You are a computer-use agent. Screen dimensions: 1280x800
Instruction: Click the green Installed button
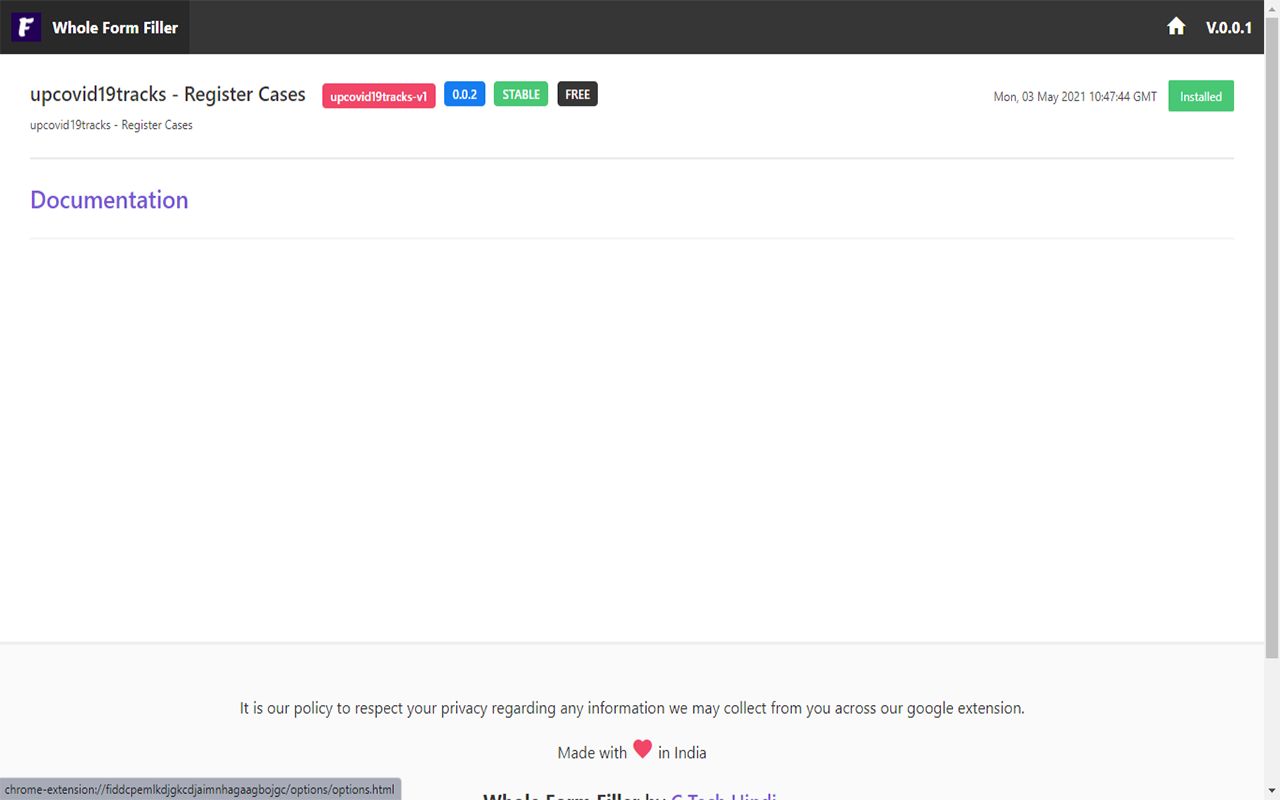(1201, 96)
